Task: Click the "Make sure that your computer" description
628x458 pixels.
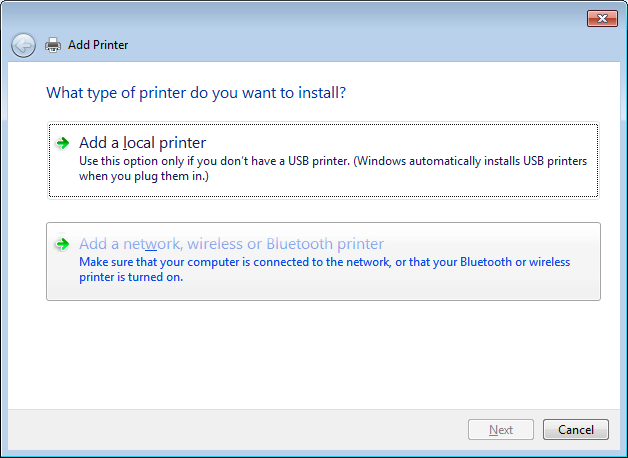Action: 250,262
